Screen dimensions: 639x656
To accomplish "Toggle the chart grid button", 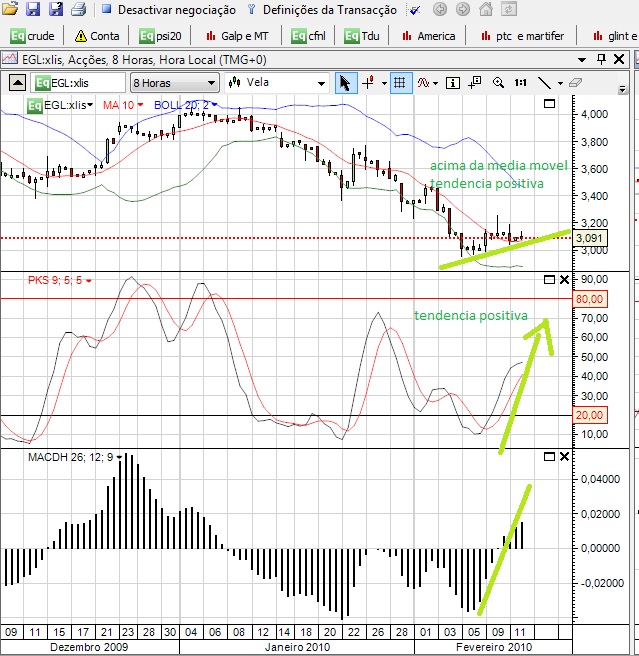I will [x=400, y=83].
